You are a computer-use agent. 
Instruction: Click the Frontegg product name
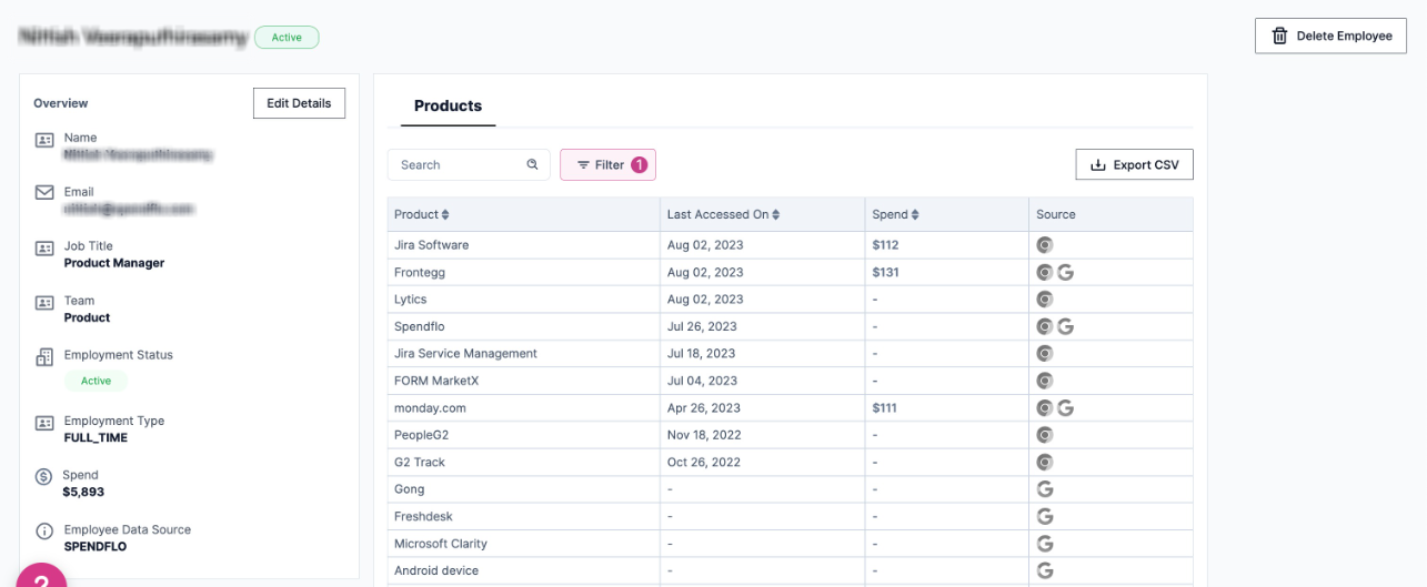(x=419, y=272)
